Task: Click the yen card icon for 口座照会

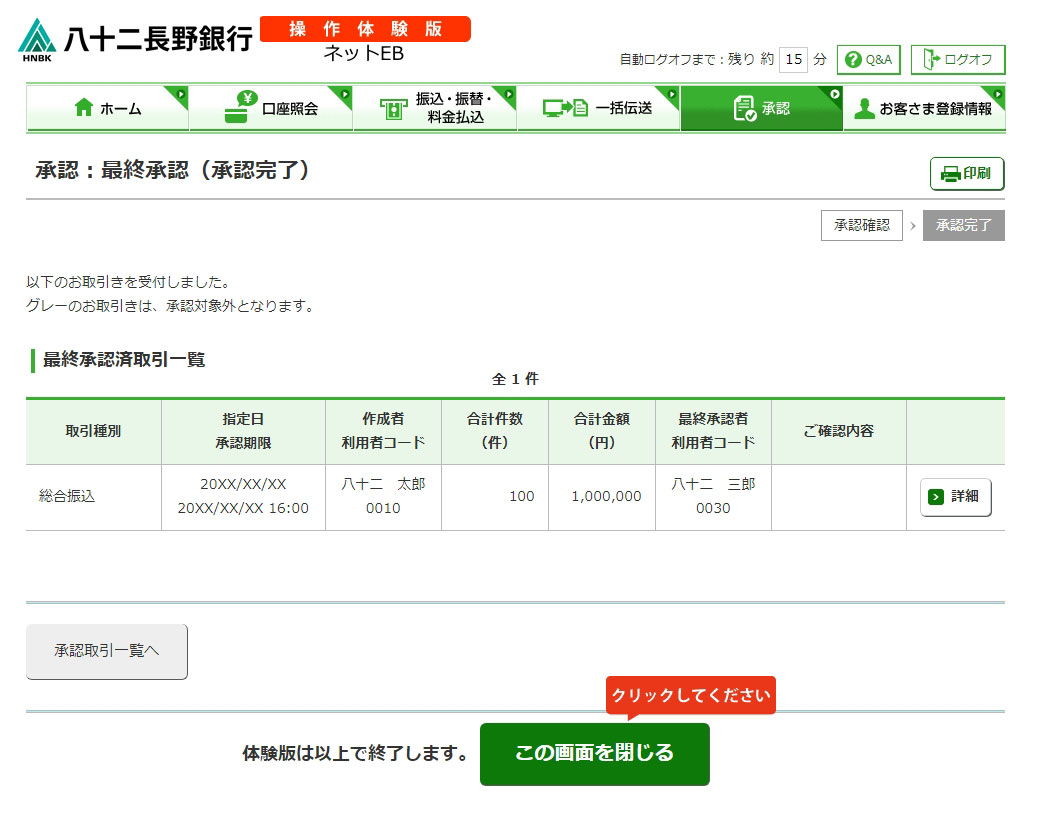Action: point(240,108)
